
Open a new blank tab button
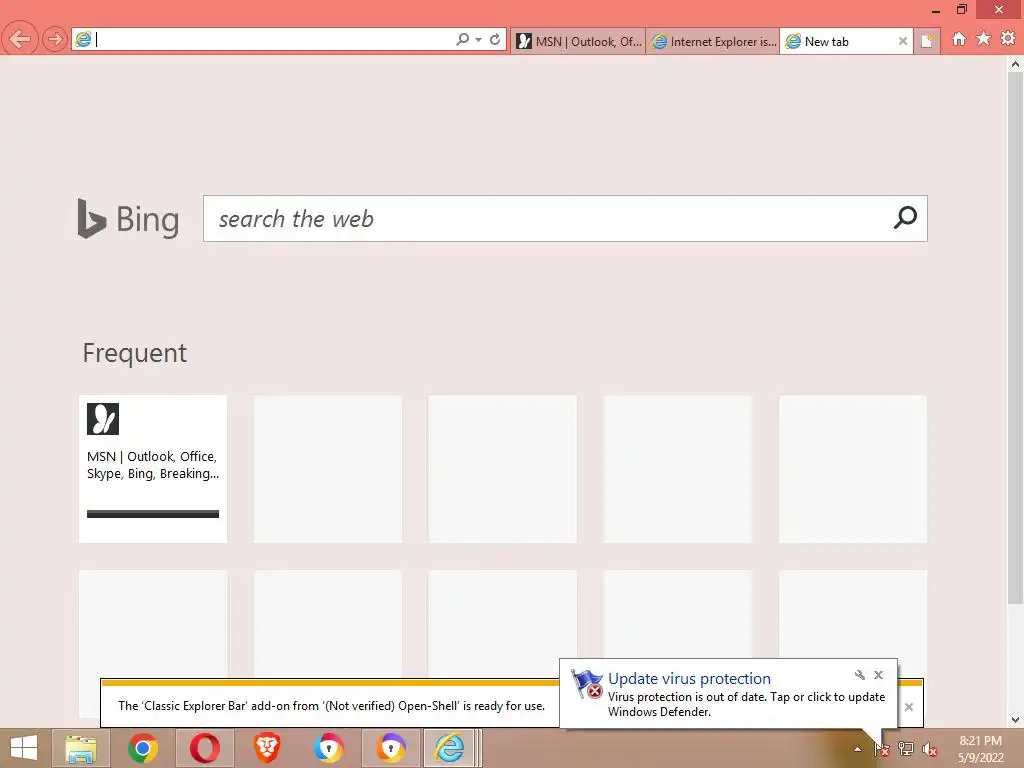pyautogui.click(x=927, y=41)
